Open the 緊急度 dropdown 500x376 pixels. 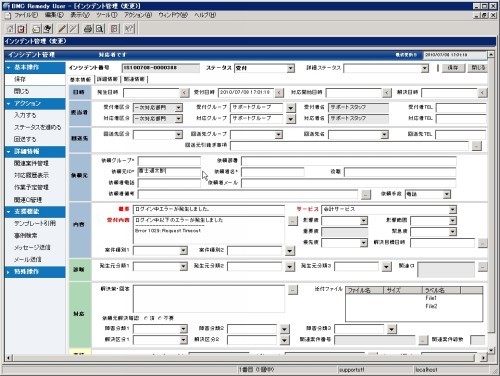452,232
